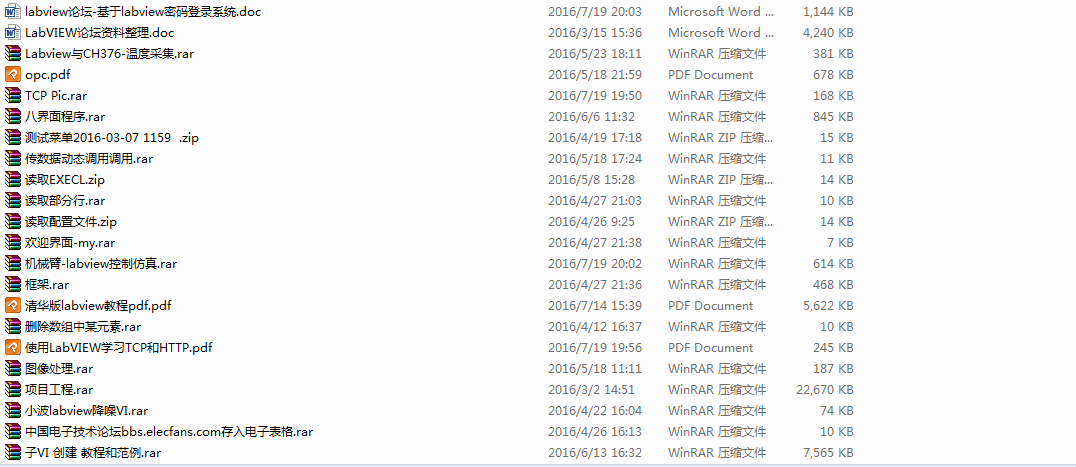Image resolution: width=1076 pixels, height=467 pixels.
Task: Click the archive icon beside TCP Pic.rar
Action: click(x=13, y=95)
